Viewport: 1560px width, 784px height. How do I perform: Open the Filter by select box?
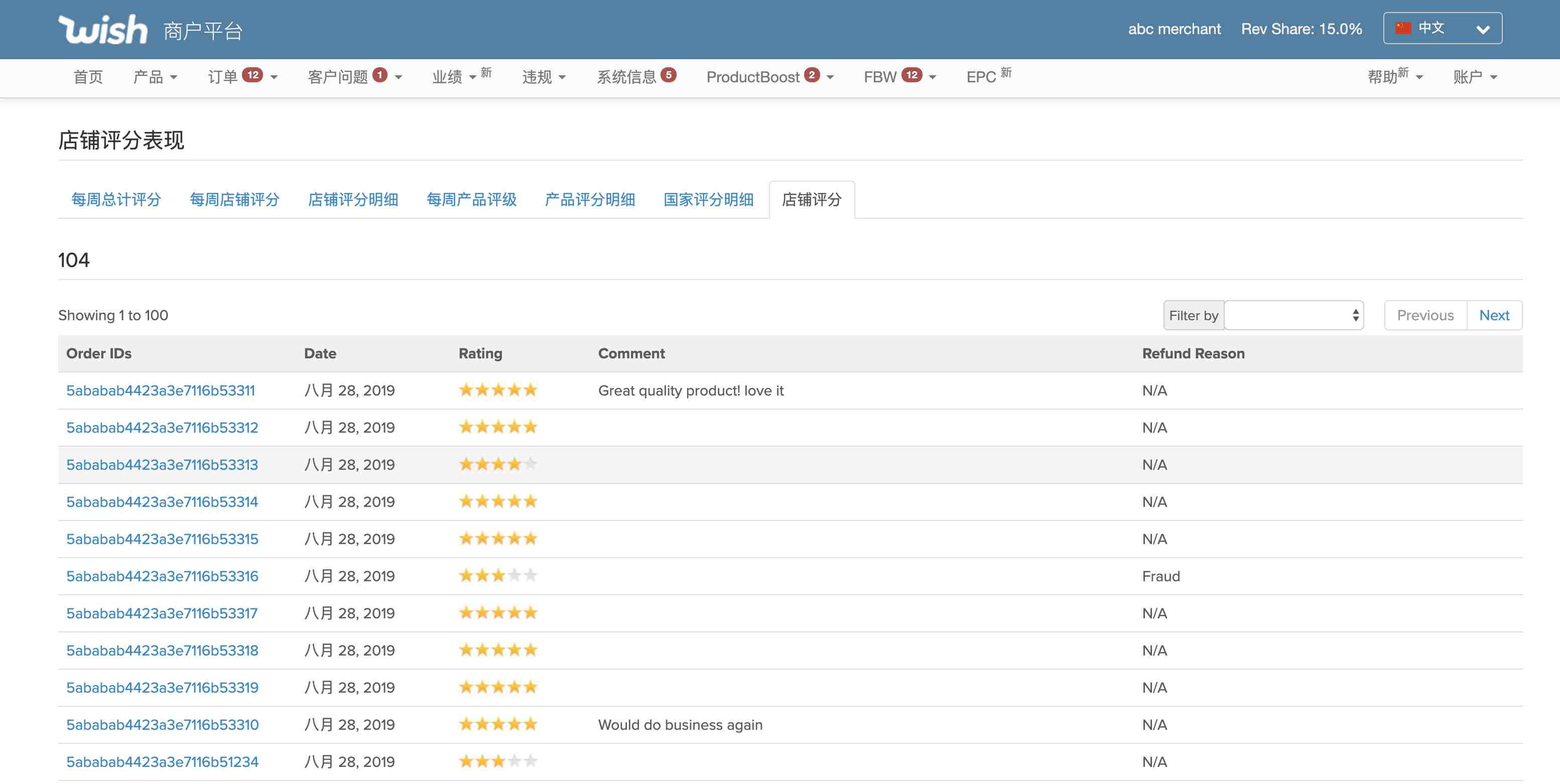tap(1294, 315)
